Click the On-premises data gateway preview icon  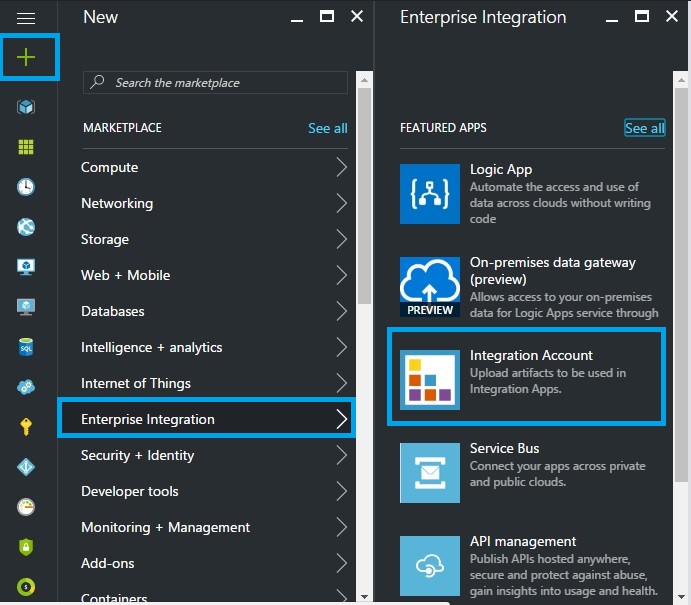click(x=430, y=287)
